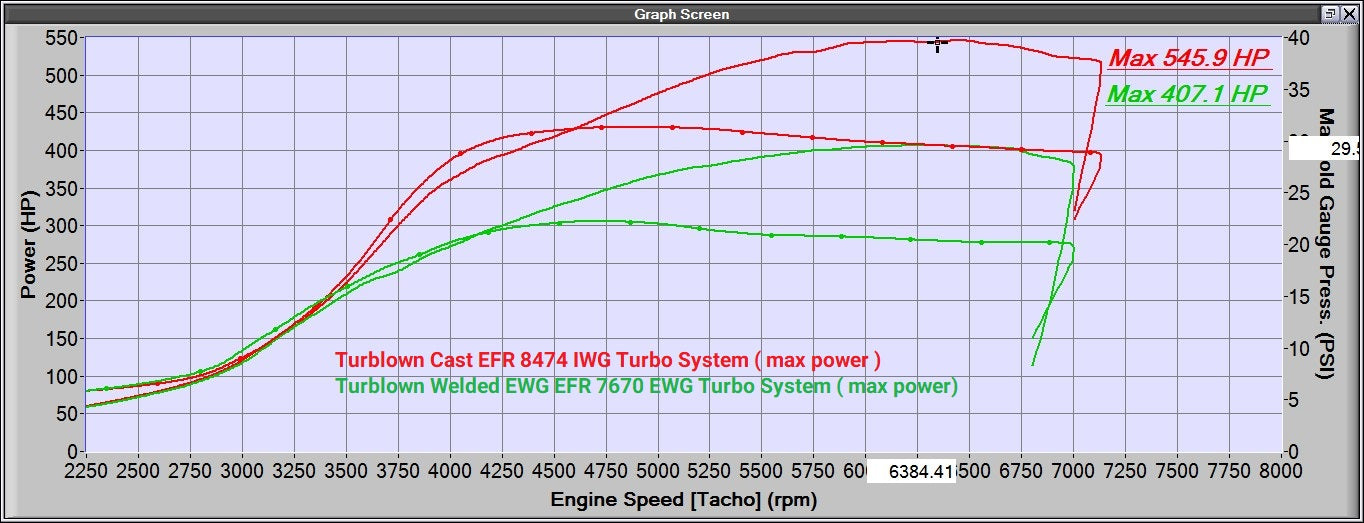Click the 5000 label on the rpm axis
Viewport: 1364px width, 523px height.
tap(657, 471)
